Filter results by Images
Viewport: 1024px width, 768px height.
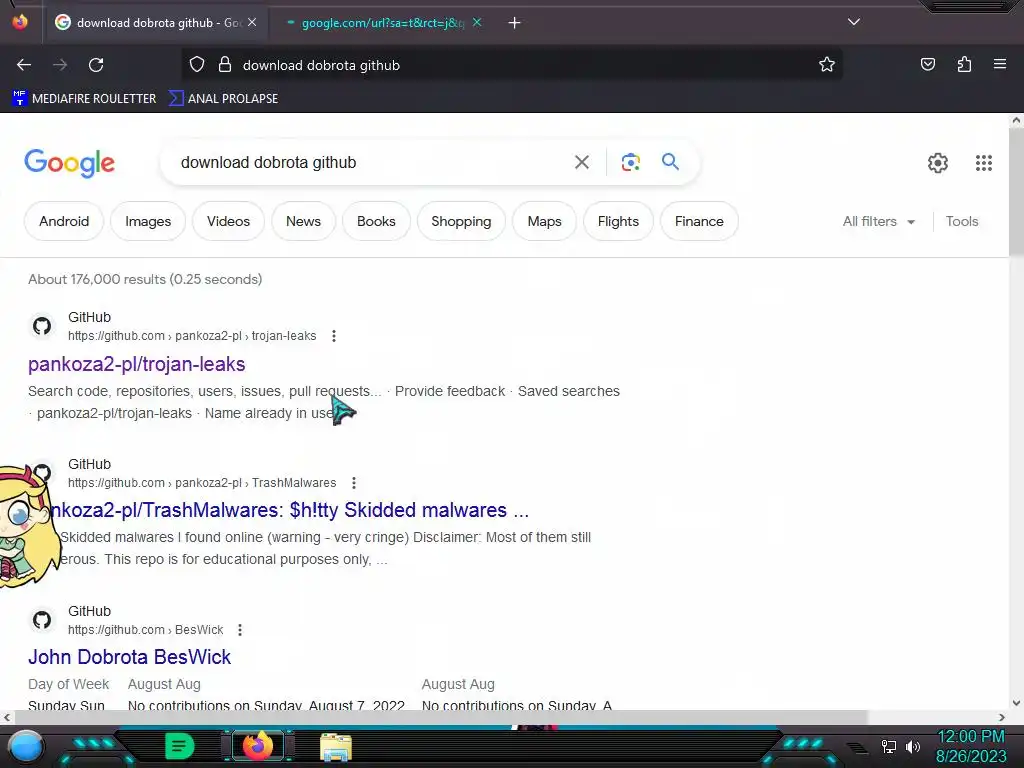[148, 221]
